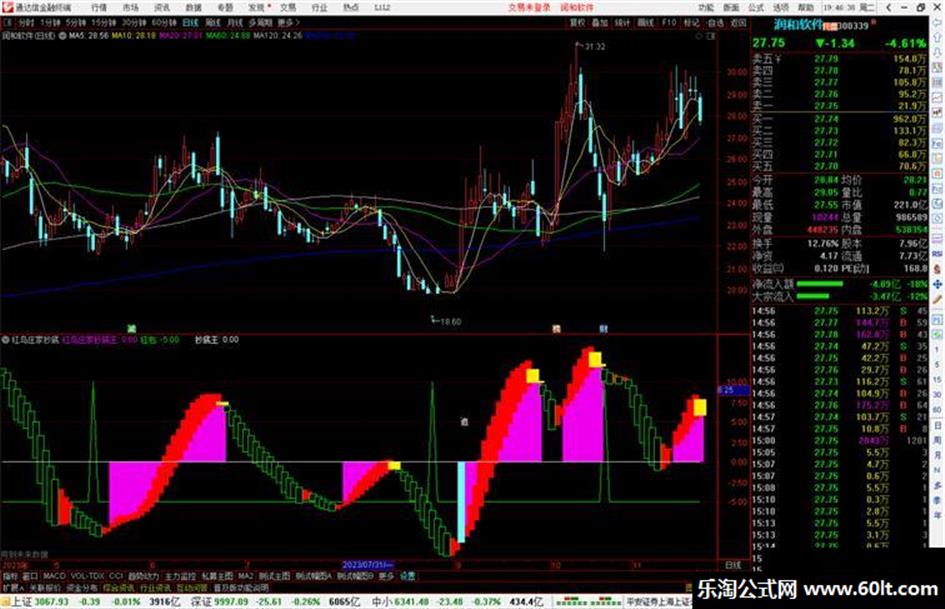
Task: Expand the 更多 periods dropdown
Action: coord(288,22)
